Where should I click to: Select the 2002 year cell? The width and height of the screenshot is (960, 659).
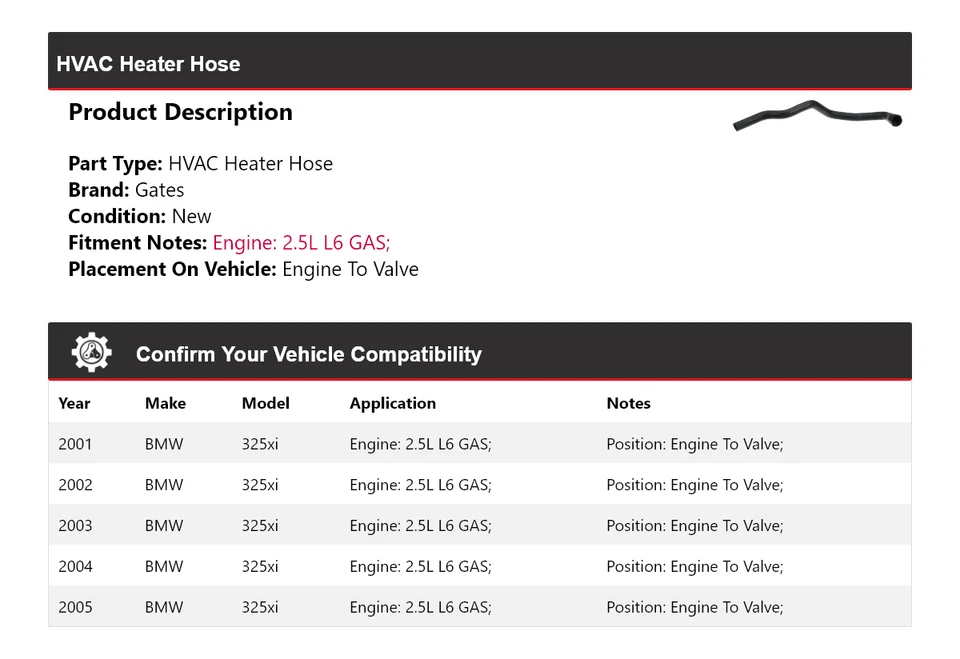coord(75,485)
